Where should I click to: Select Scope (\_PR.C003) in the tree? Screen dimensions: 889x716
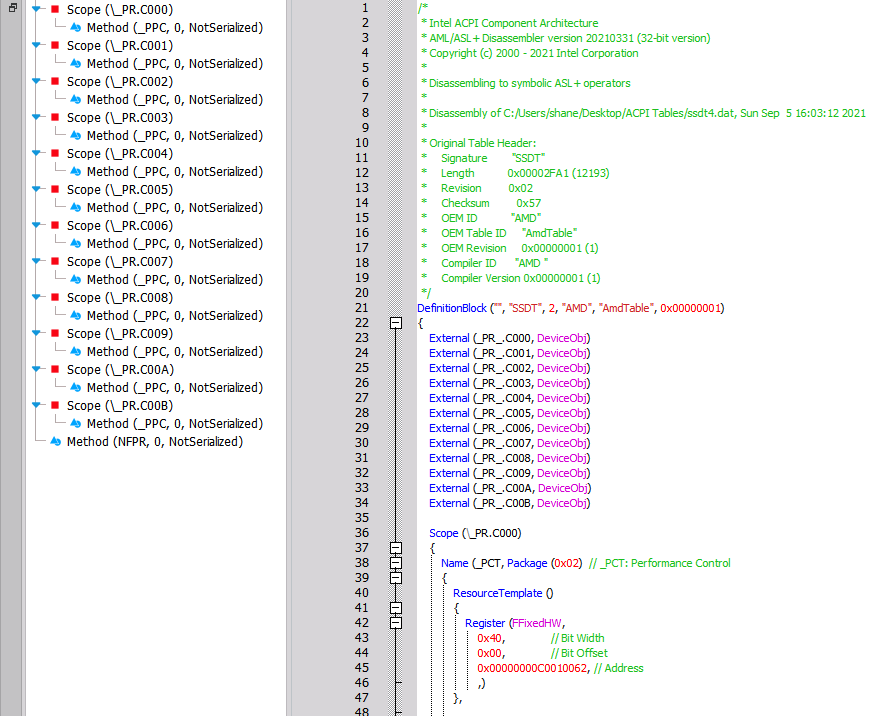click(x=119, y=118)
